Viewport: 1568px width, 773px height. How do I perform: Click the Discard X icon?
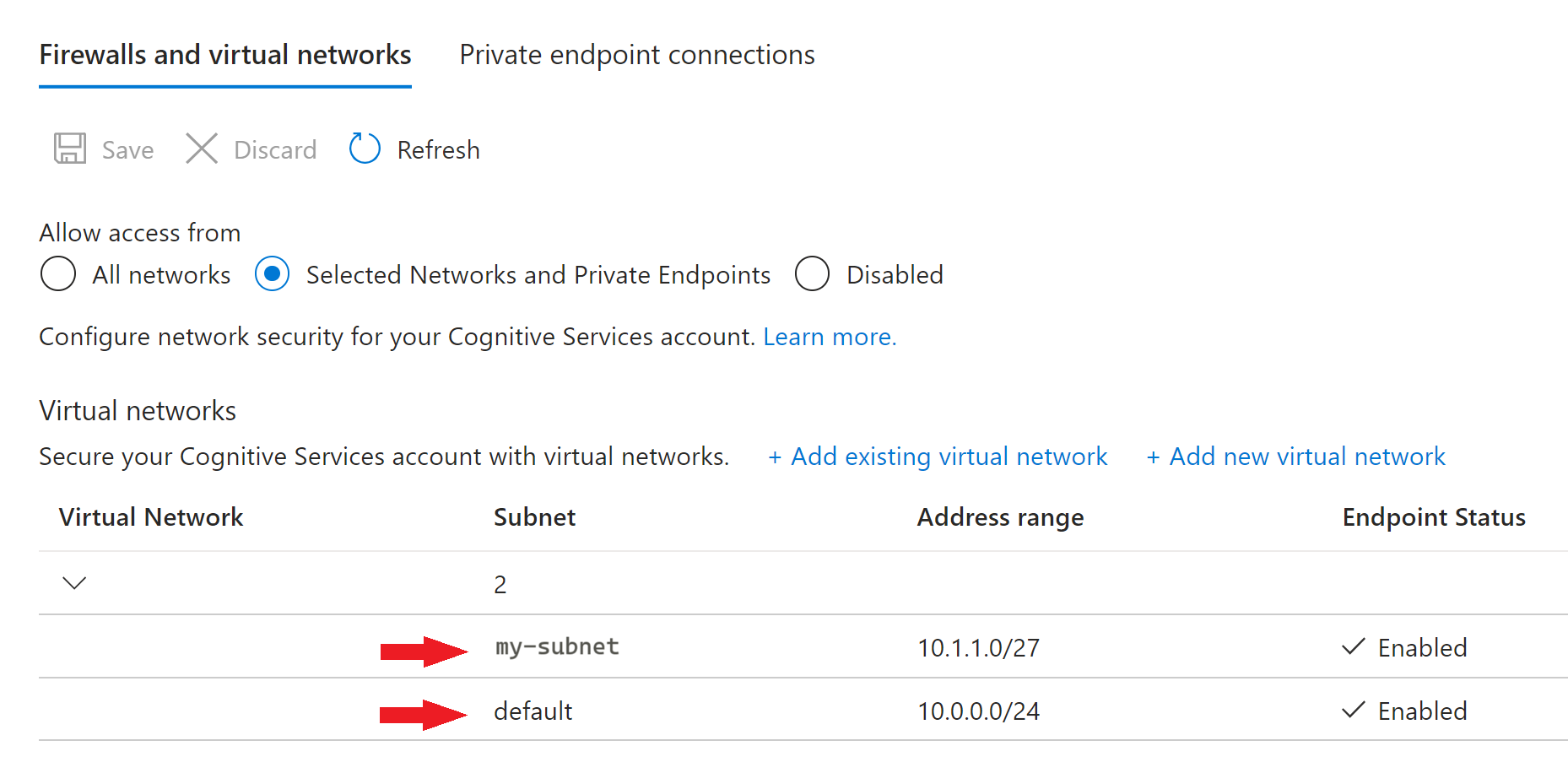tap(201, 149)
